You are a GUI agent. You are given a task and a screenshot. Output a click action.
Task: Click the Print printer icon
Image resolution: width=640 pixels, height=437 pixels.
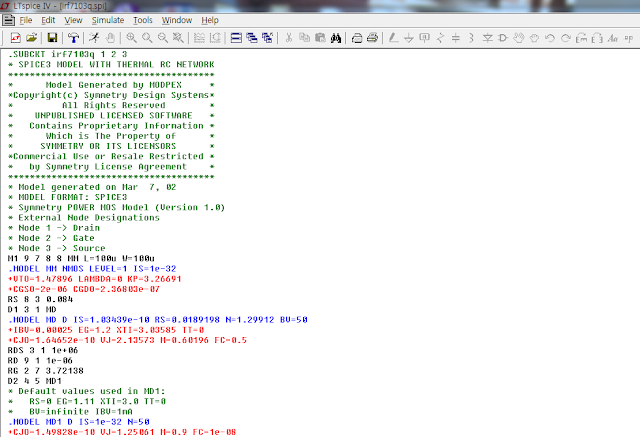click(x=372, y=38)
